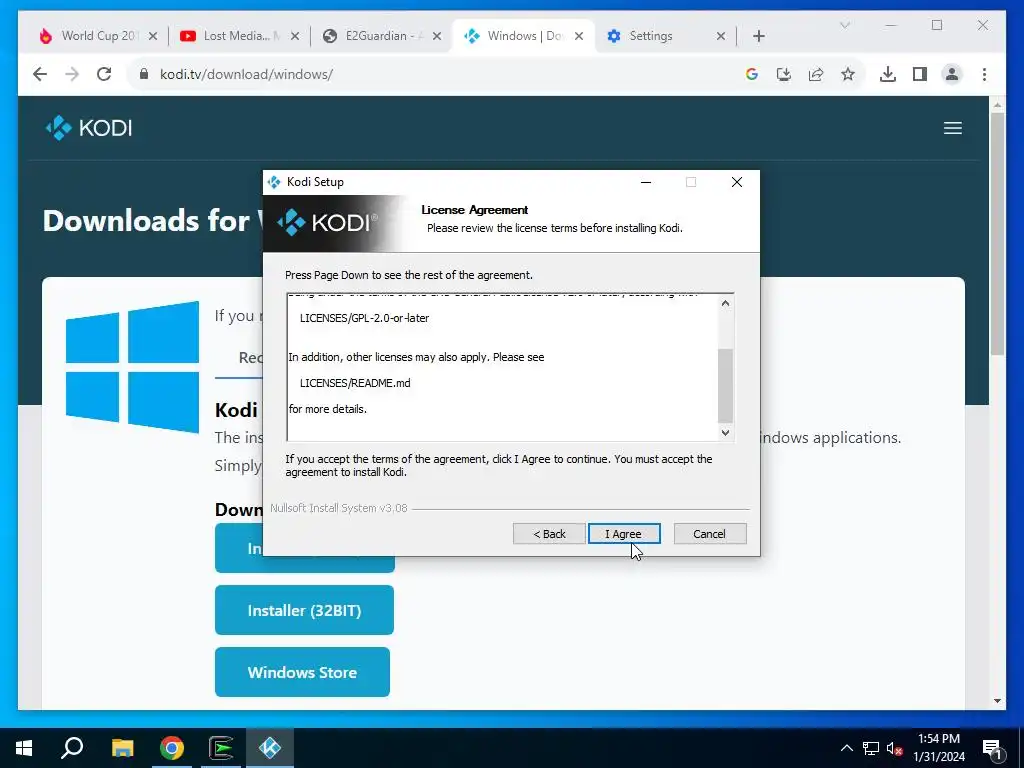Click LICENSES/README.md text in the agreement
1024x768 pixels.
pos(355,383)
